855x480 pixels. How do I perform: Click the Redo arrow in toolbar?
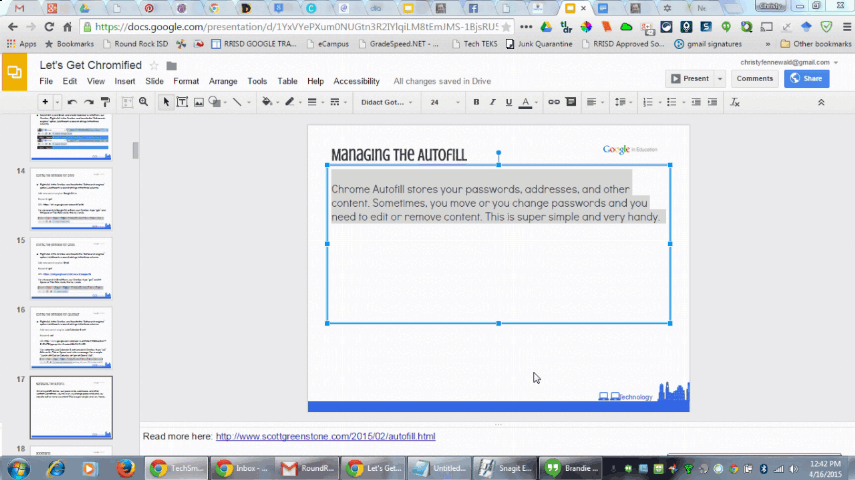[88, 102]
